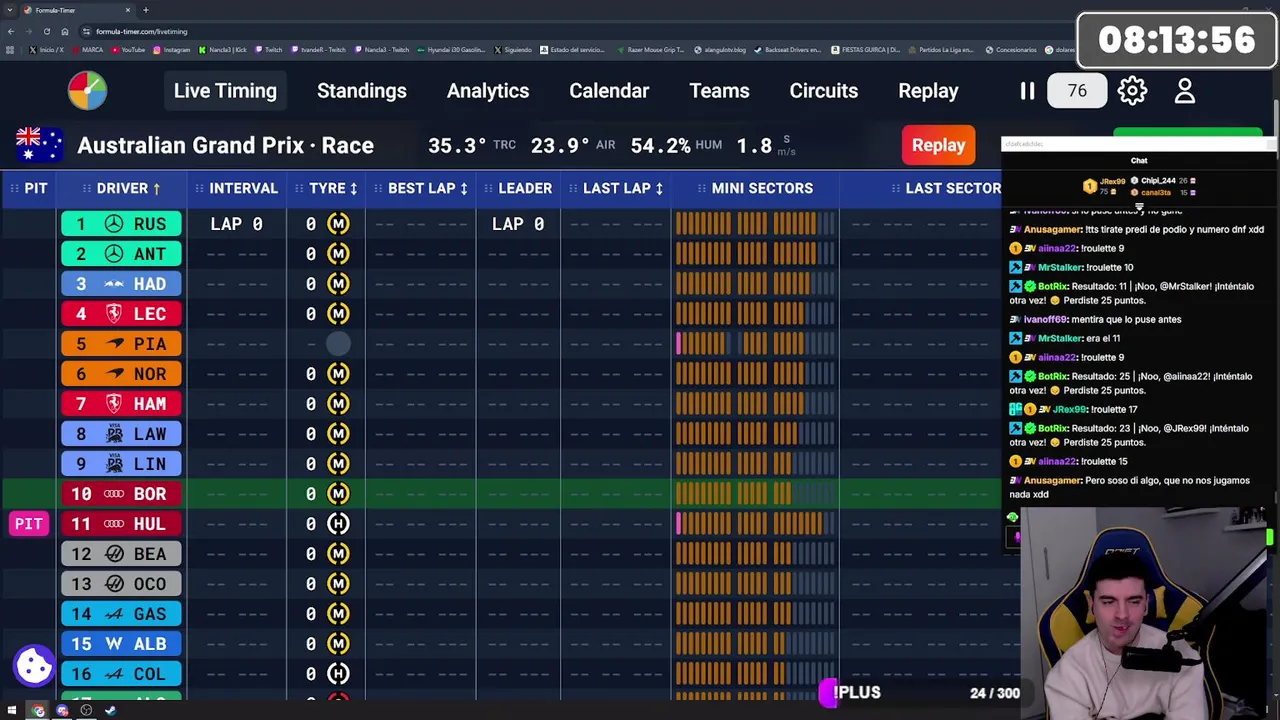Viewport: 1280px width, 720px height.
Task: Open the cookie preferences icon
Action: tap(34, 665)
